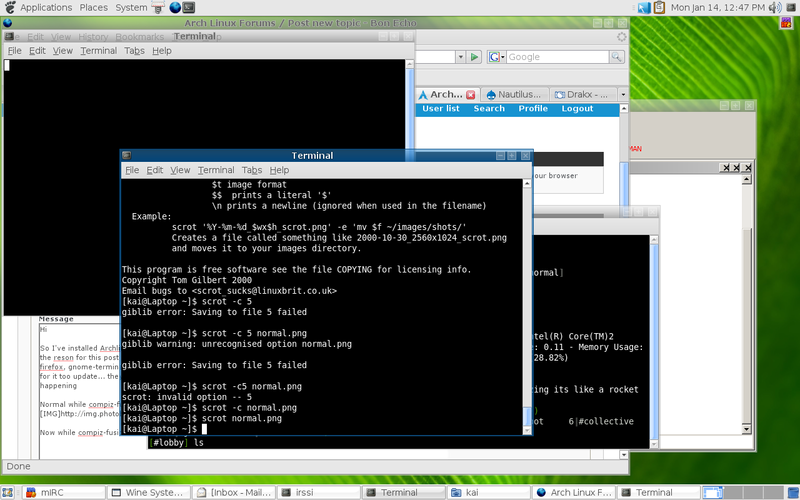Click the trash icon in bottom panel
This screenshot has height=500, width=800.
[794, 493]
